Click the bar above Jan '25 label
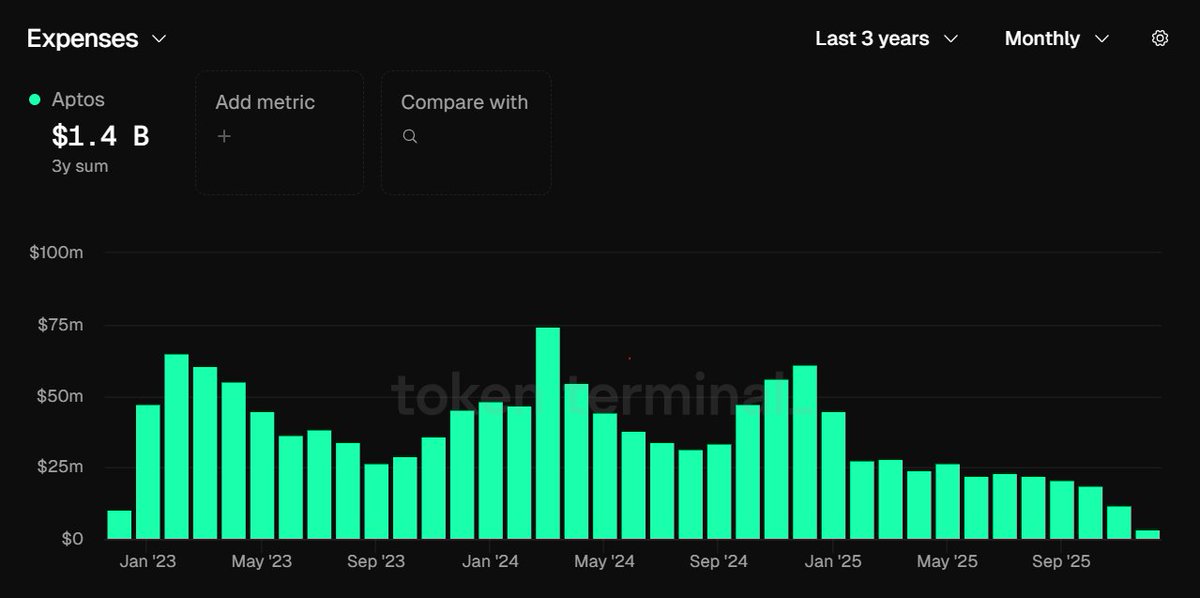 (833, 475)
